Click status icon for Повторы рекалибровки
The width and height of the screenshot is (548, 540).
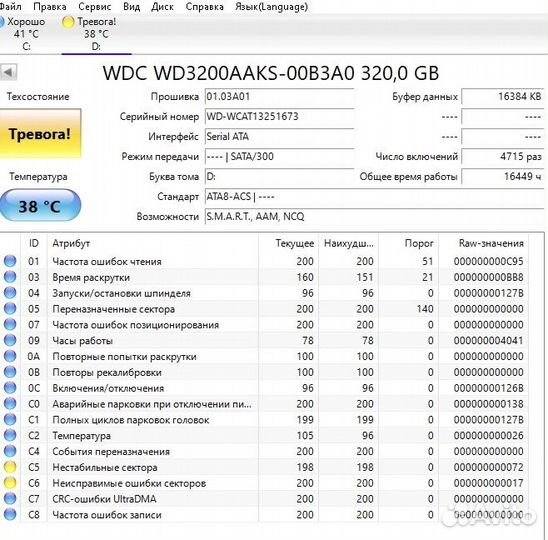point(10,372)
